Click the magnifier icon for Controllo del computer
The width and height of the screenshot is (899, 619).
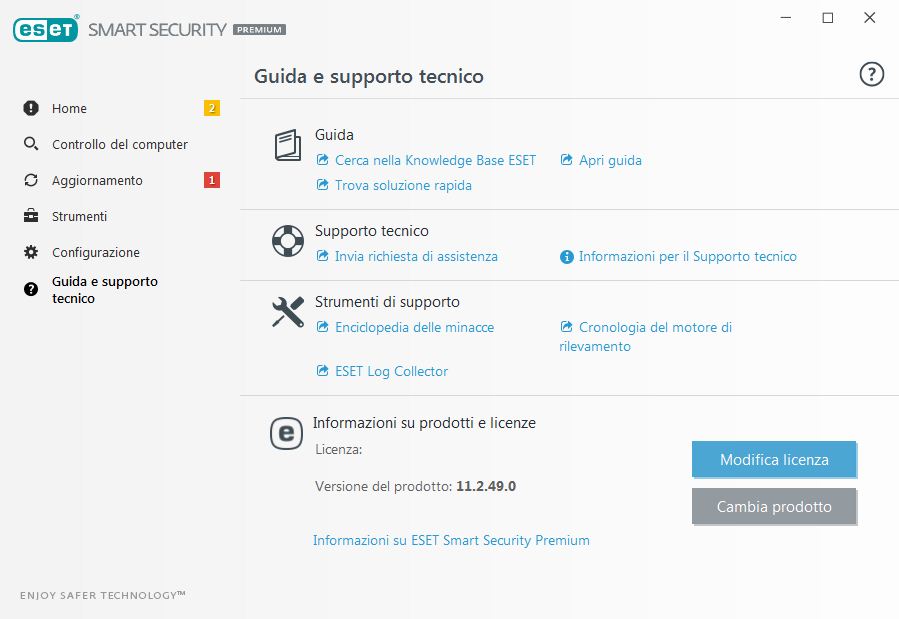click(31, 144)
